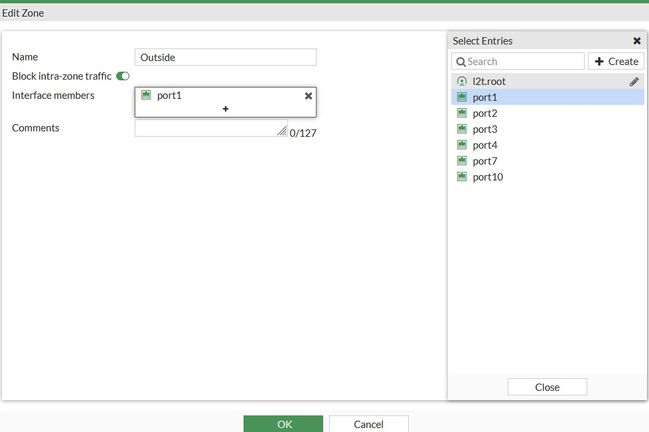
Task: Click the port10 interface icon
Action: point(462,177)
